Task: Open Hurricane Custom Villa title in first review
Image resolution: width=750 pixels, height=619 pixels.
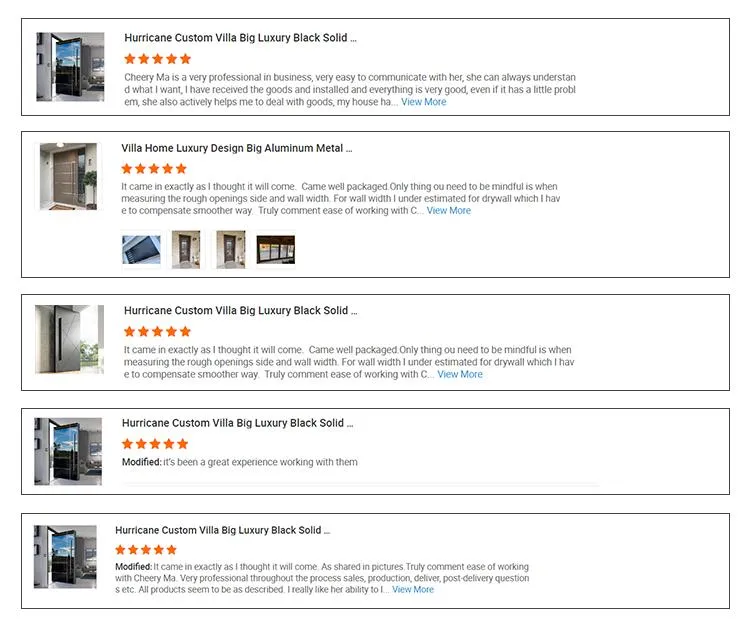Action: tap(240, 38)
